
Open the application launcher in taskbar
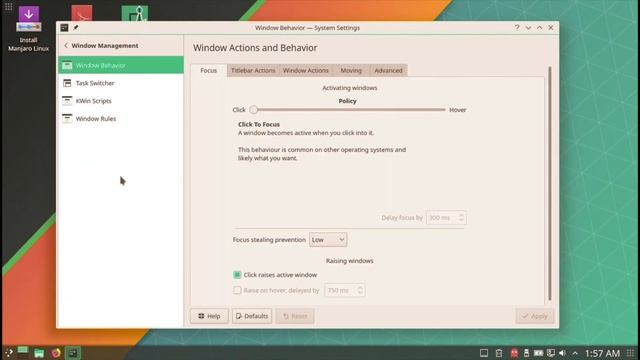pos(8,353)
